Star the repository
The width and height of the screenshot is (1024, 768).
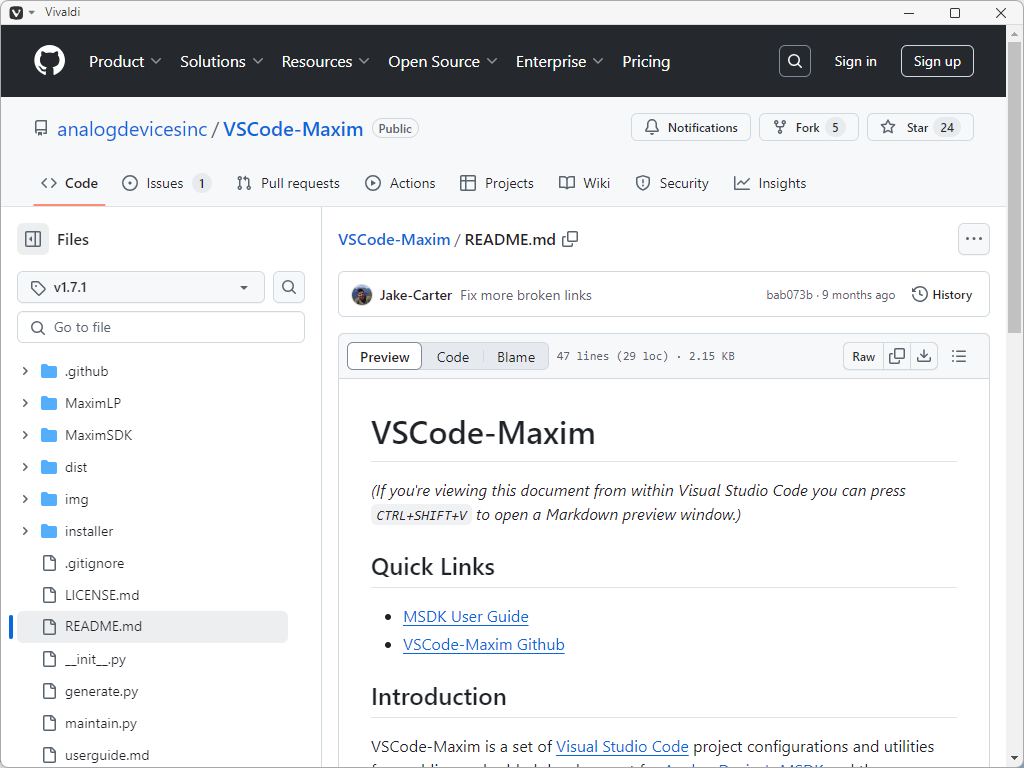click(920, 127)
